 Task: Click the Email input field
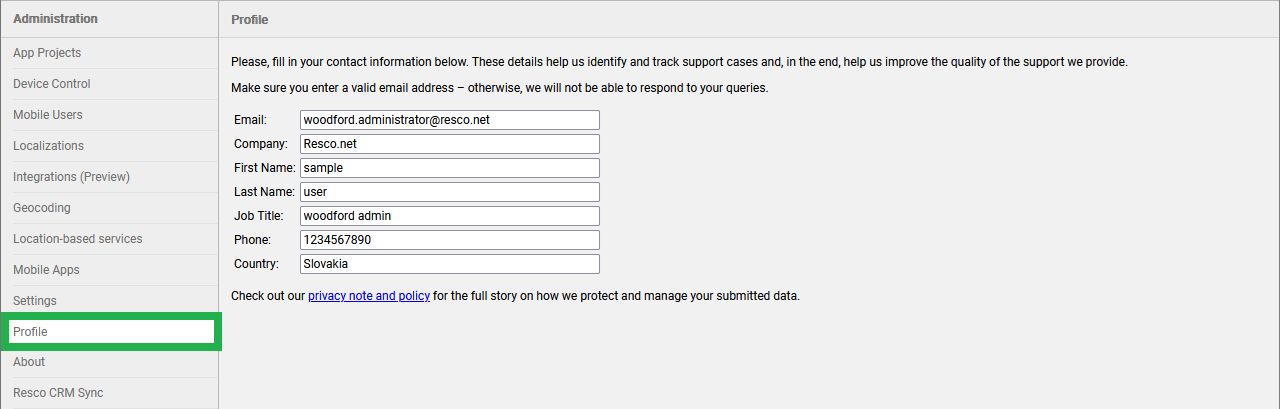[449, 120]
